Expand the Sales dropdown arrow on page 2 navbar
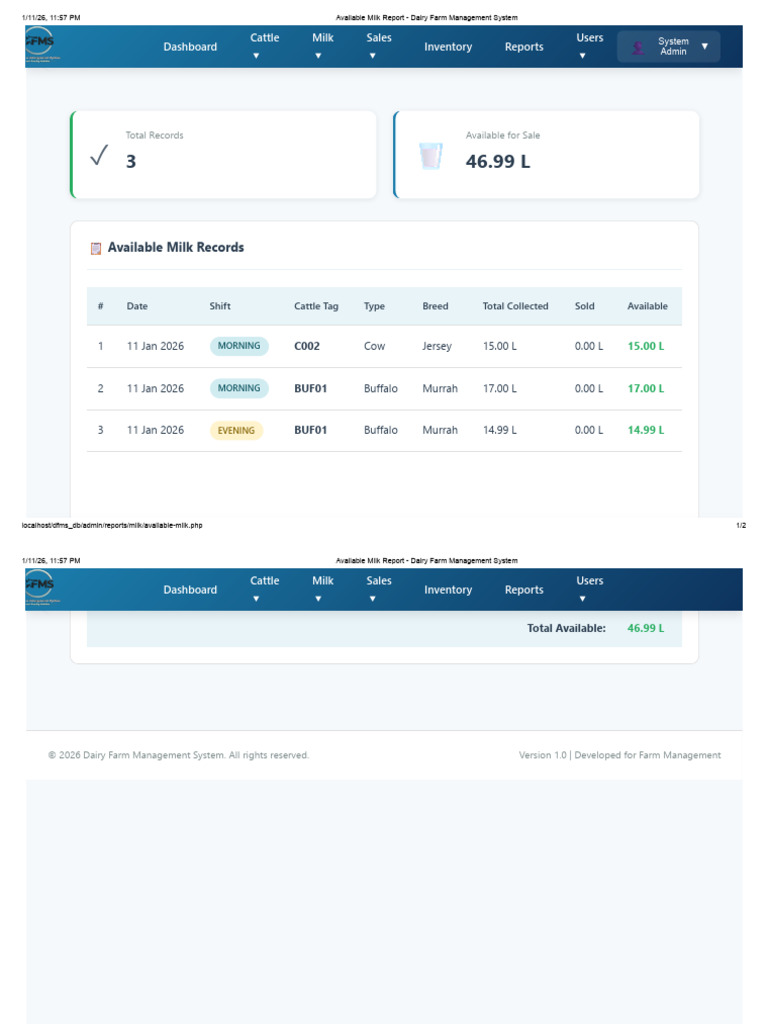 tap(372, 599)
